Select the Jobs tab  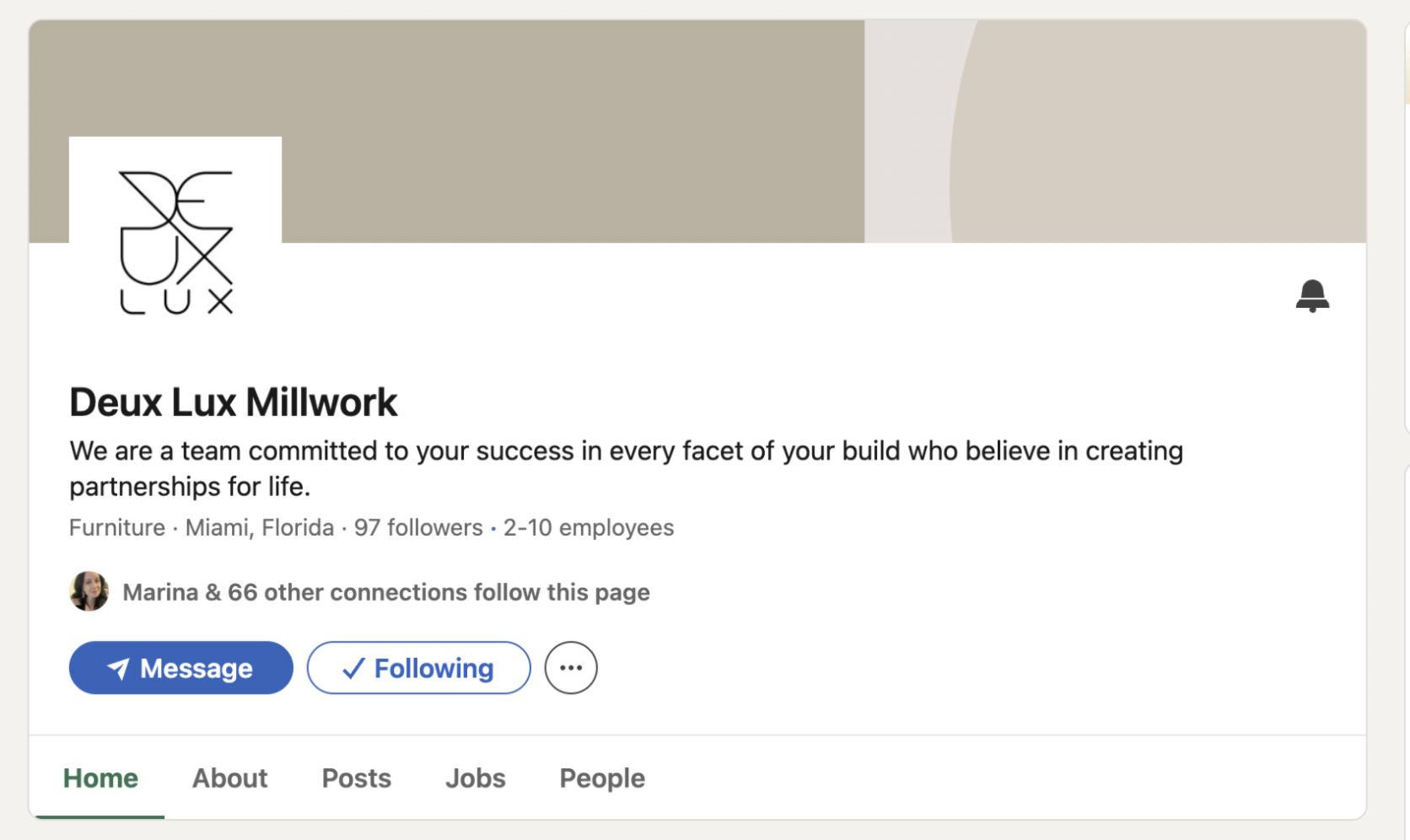tap(475, 778)
